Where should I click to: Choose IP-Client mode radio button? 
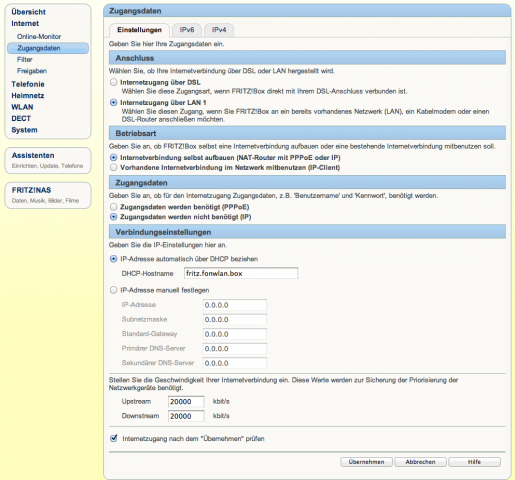tap(114, 167)
